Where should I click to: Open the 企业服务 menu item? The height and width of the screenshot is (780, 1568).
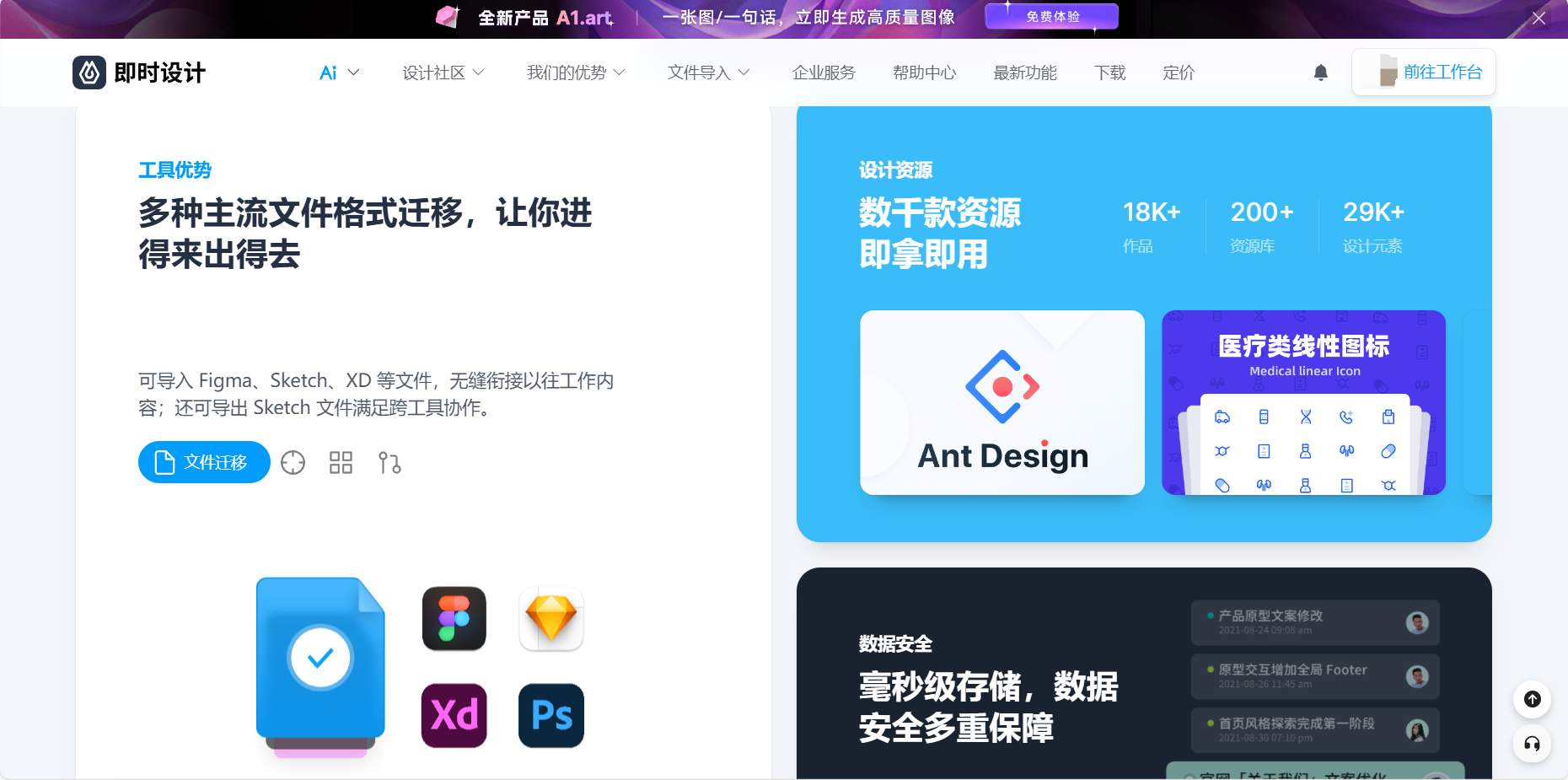pos(824,73)
